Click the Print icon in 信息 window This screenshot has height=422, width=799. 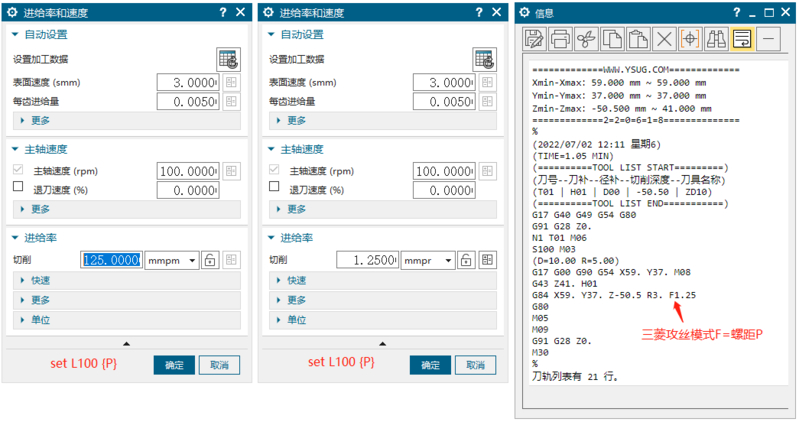[x=561, y=39]
